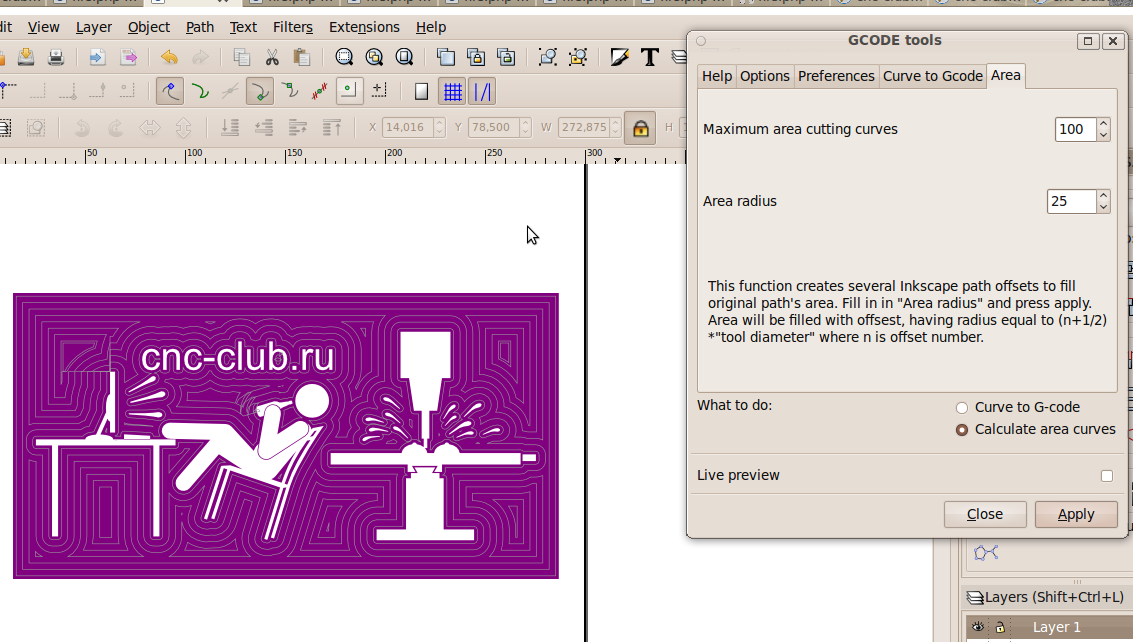Click the Cut scissors icon
1133x642 pixels.
point(272,57)
